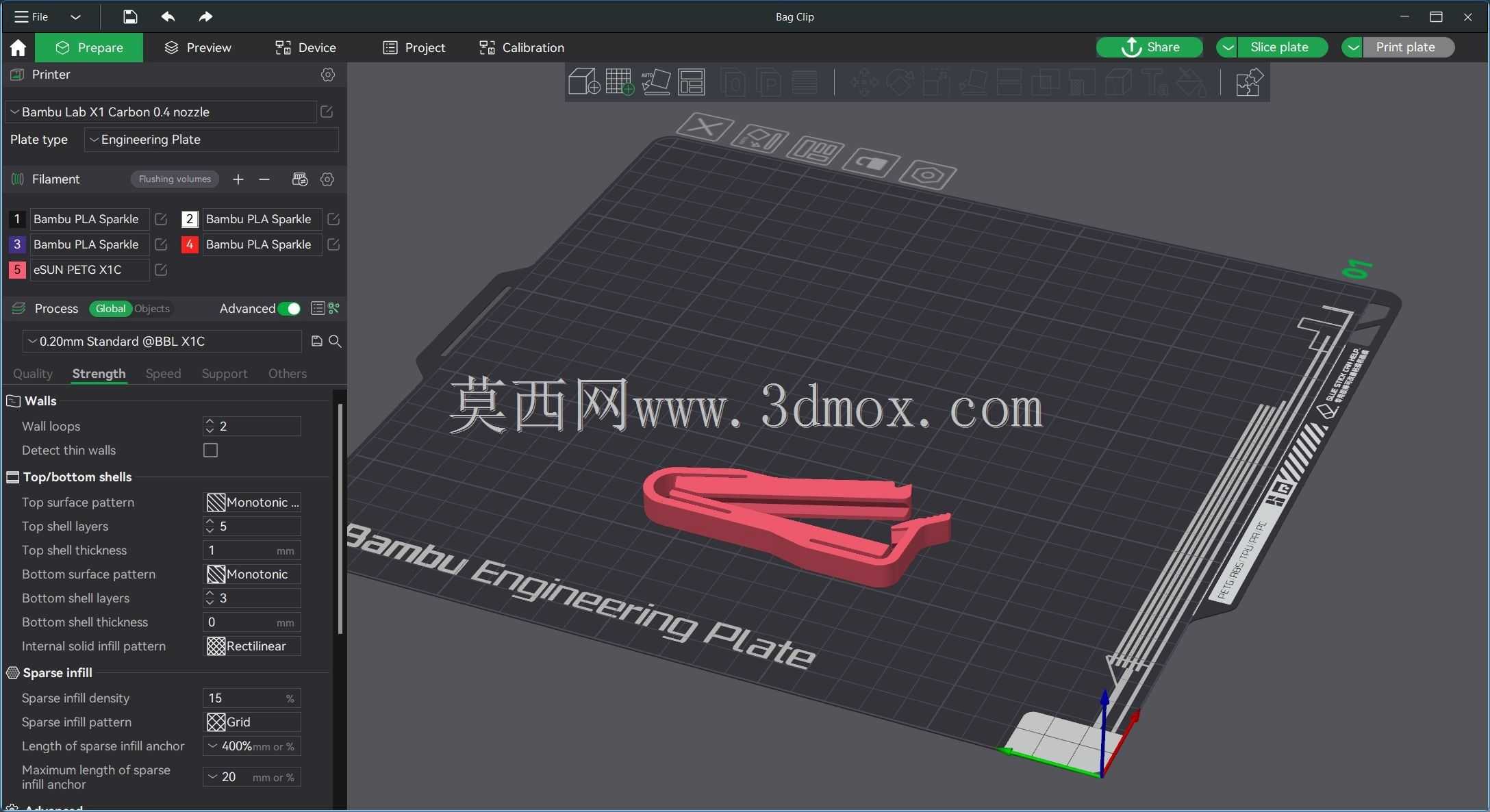Open Sparse infill pattern Grid dropdown
The height and width of the screenshot is (812, 1490).
(x=253, y=722)
